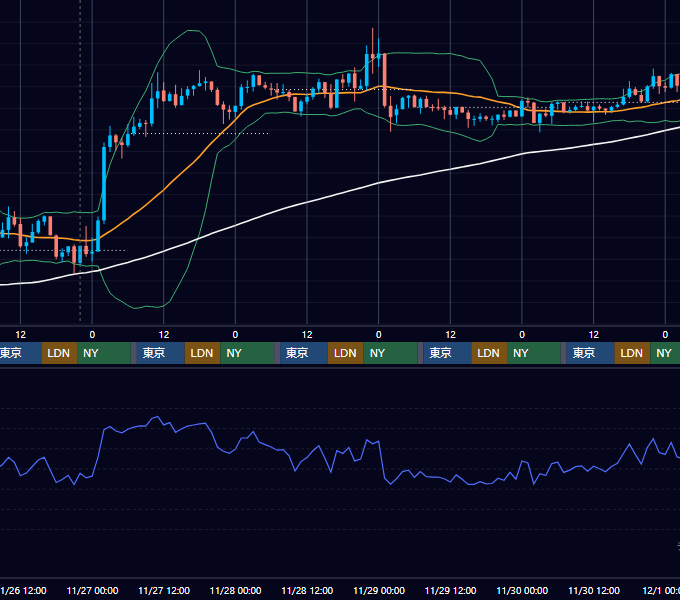Click the 東京 session block above 11/27 12:00
The height and width of the screenshot is (600, 680).
click(160, 353)
